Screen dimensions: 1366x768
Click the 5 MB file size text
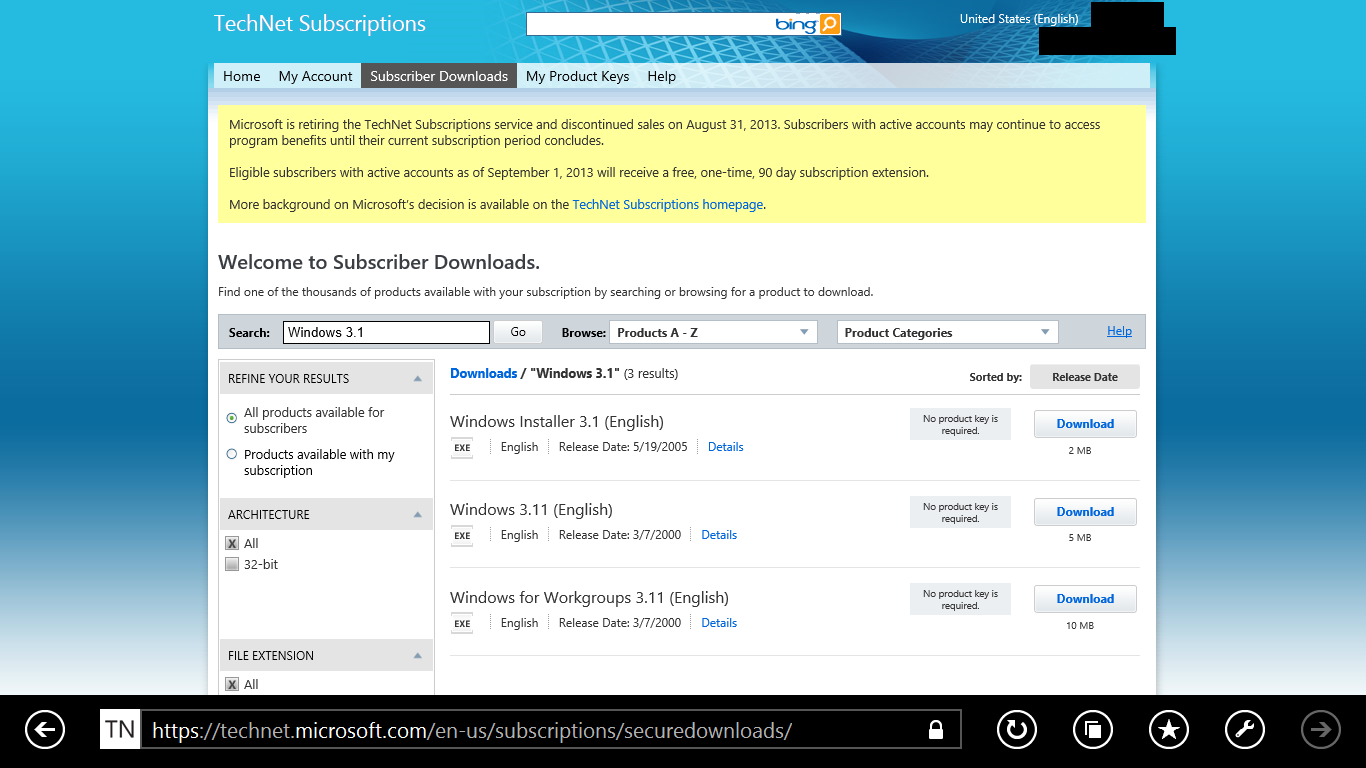click(x=1080, y=538)
